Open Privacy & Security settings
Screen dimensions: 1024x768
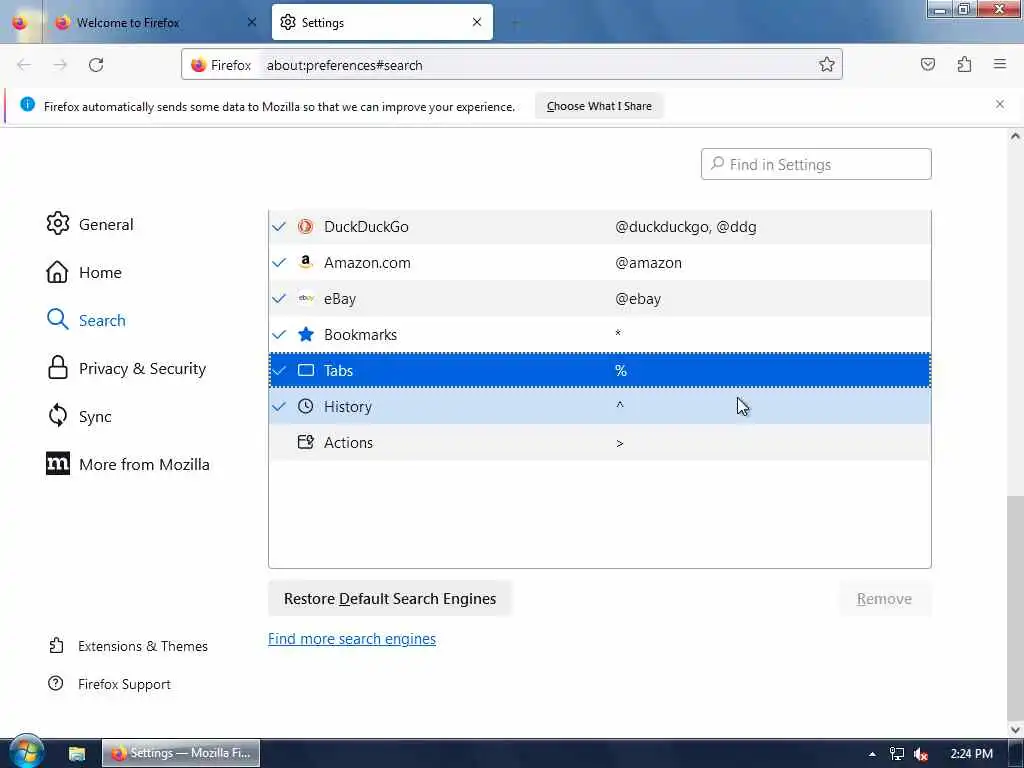[126, 368]
